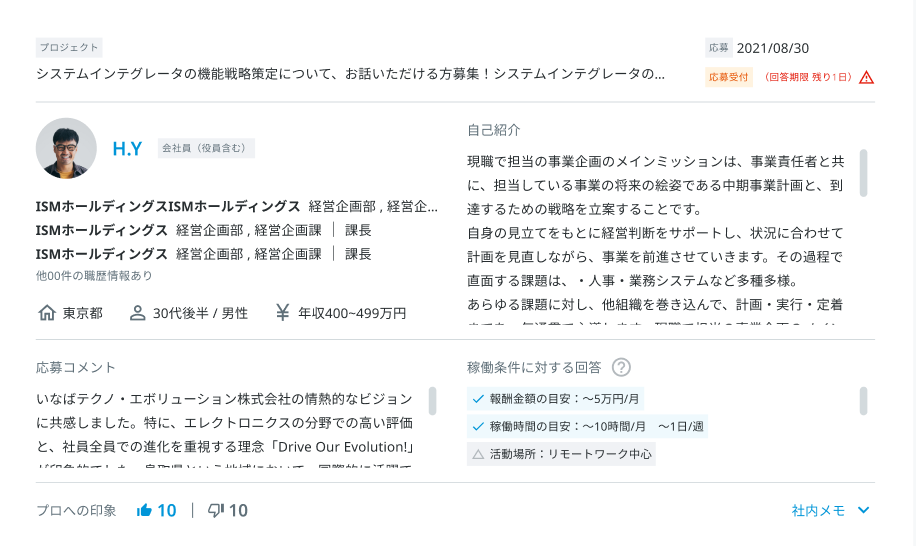Click the yen icon beside 年収400~499万円
Image resolution: width=916 pixels, height=546 pixels.
283,313
